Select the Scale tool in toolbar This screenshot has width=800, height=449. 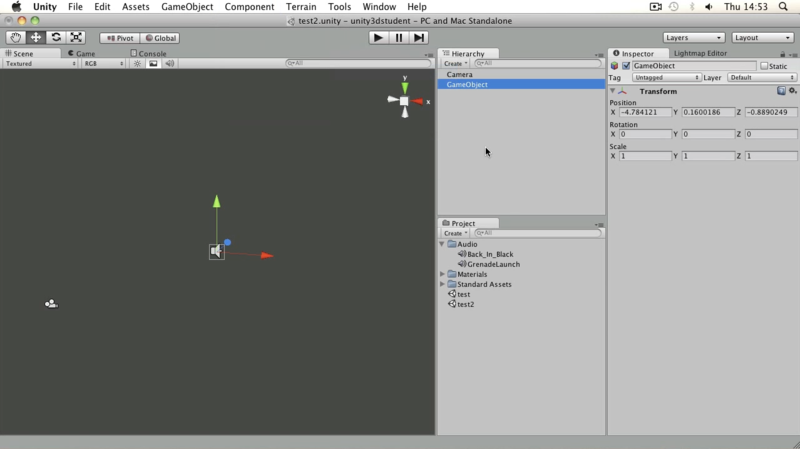click(x=76, y=37)
